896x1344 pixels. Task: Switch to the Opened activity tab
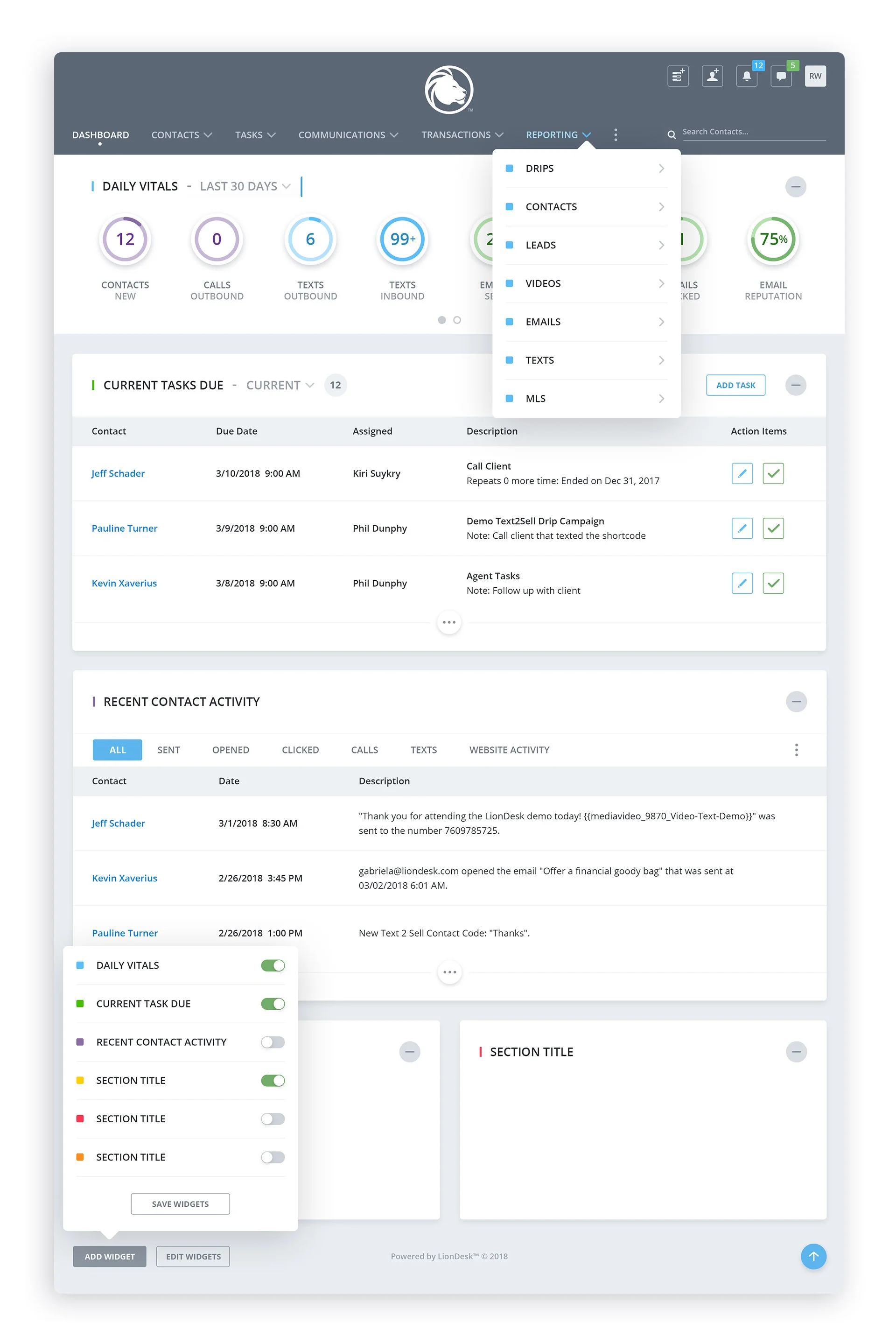point(230,749)
